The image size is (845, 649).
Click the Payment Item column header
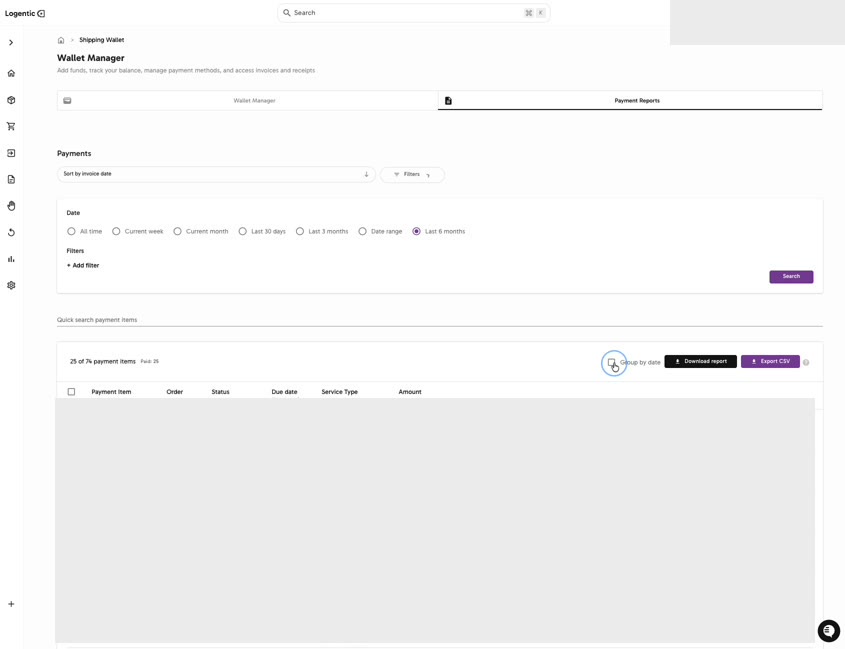point(111,392)
